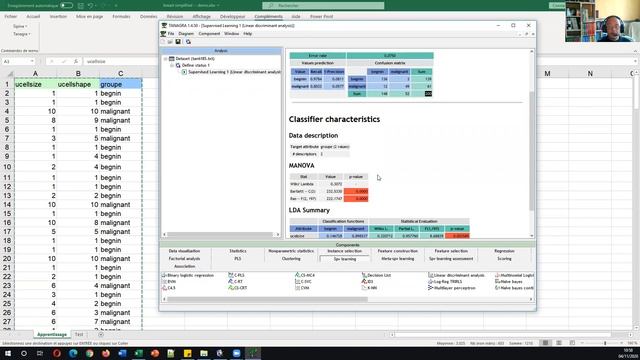Open the Spina dropdown in Excel ribbon
Screen dimensions: 640x360
[20, 26]
